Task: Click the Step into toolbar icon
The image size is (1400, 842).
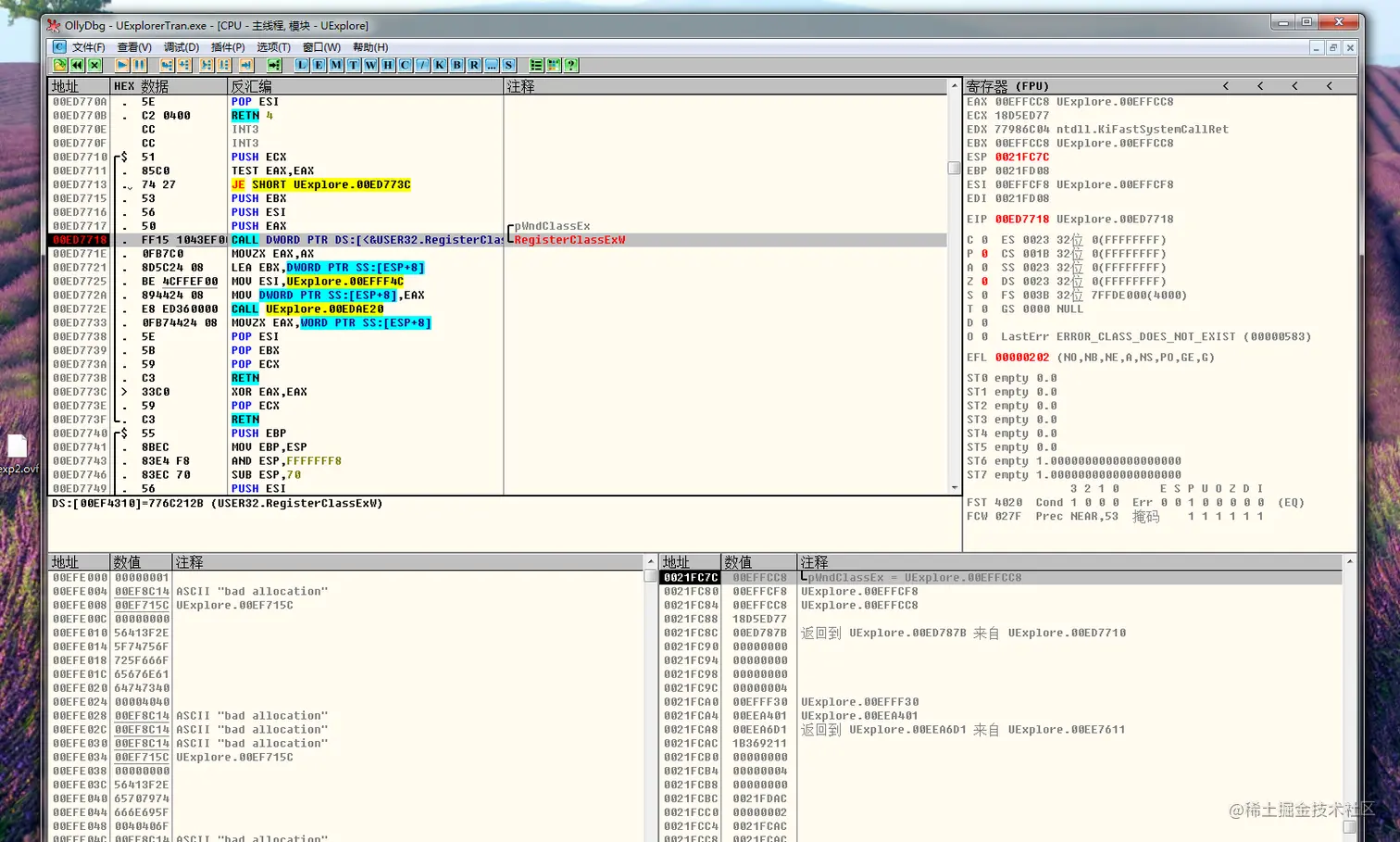Action: 167,65
